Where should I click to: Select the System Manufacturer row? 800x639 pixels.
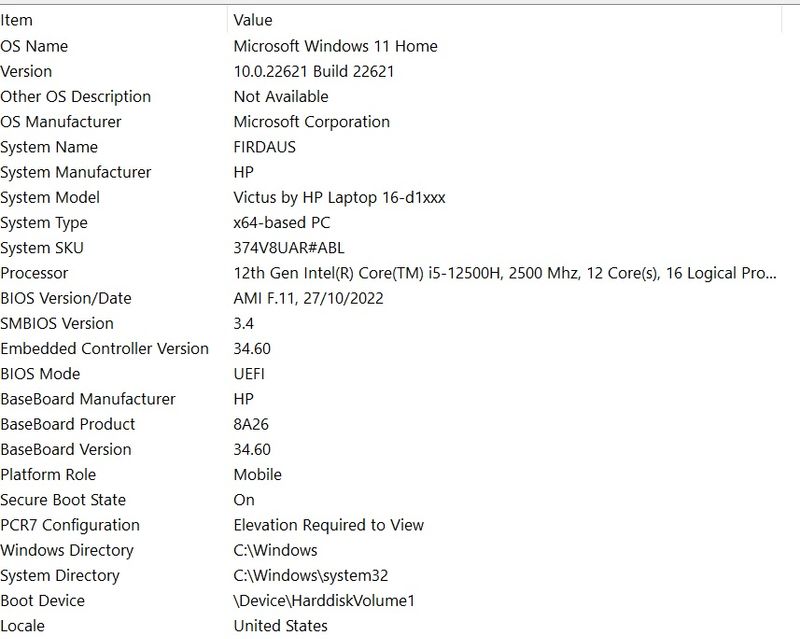point(76,172)
